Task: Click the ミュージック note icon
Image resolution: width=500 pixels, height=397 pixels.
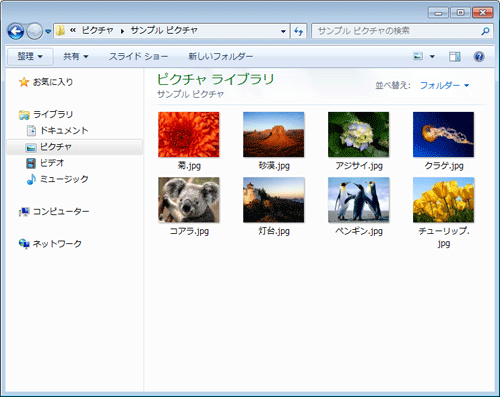Action: click(31, 179)
